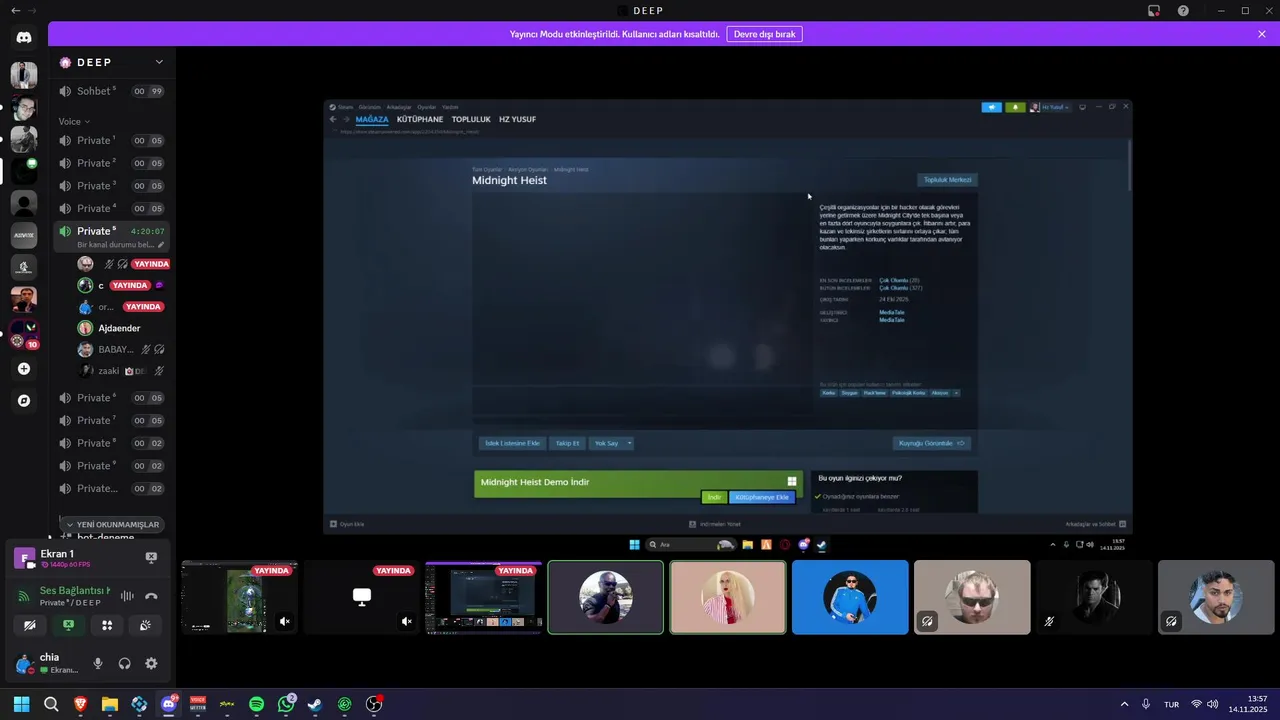Open the ASNVOX server icon
This screenshot has width=1280, height=720.
[x=24, y=236]
